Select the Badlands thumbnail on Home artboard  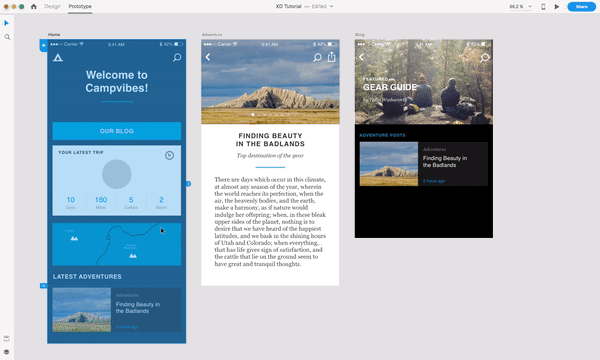point(82,310)
